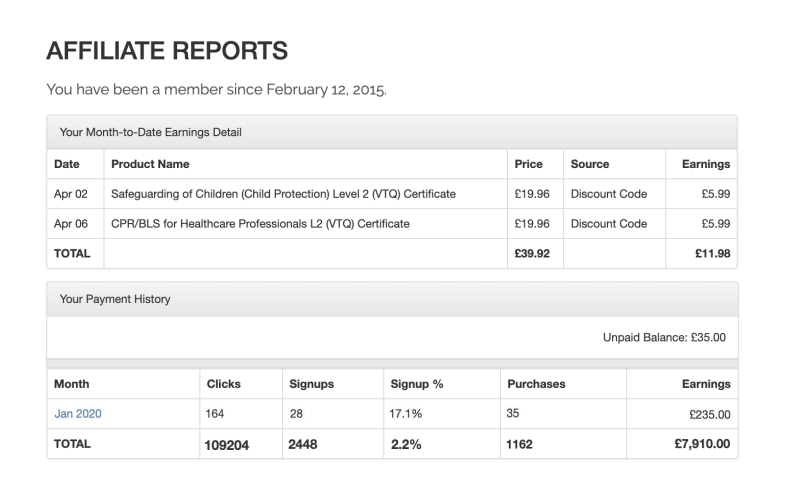
Task: Click the 109204 total clicks value
Action: [x=227, y=445]
